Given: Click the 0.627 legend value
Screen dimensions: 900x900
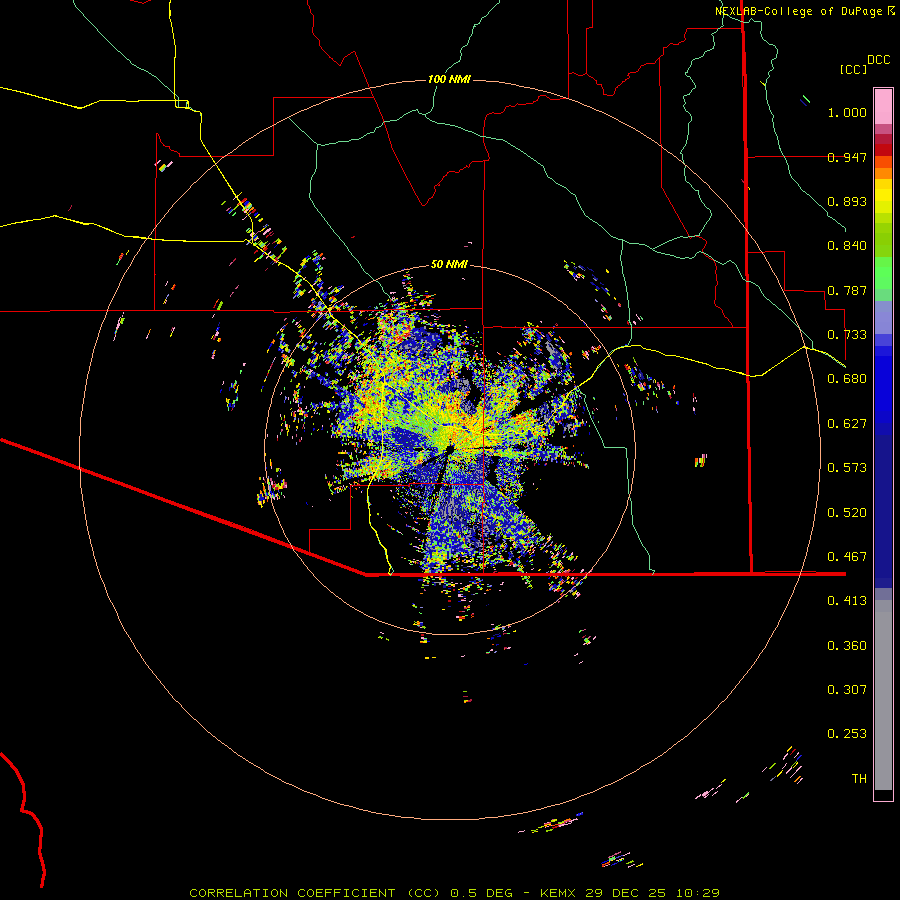Looking at the screenshot, I should pyautogui.click(x=847, y=424).
